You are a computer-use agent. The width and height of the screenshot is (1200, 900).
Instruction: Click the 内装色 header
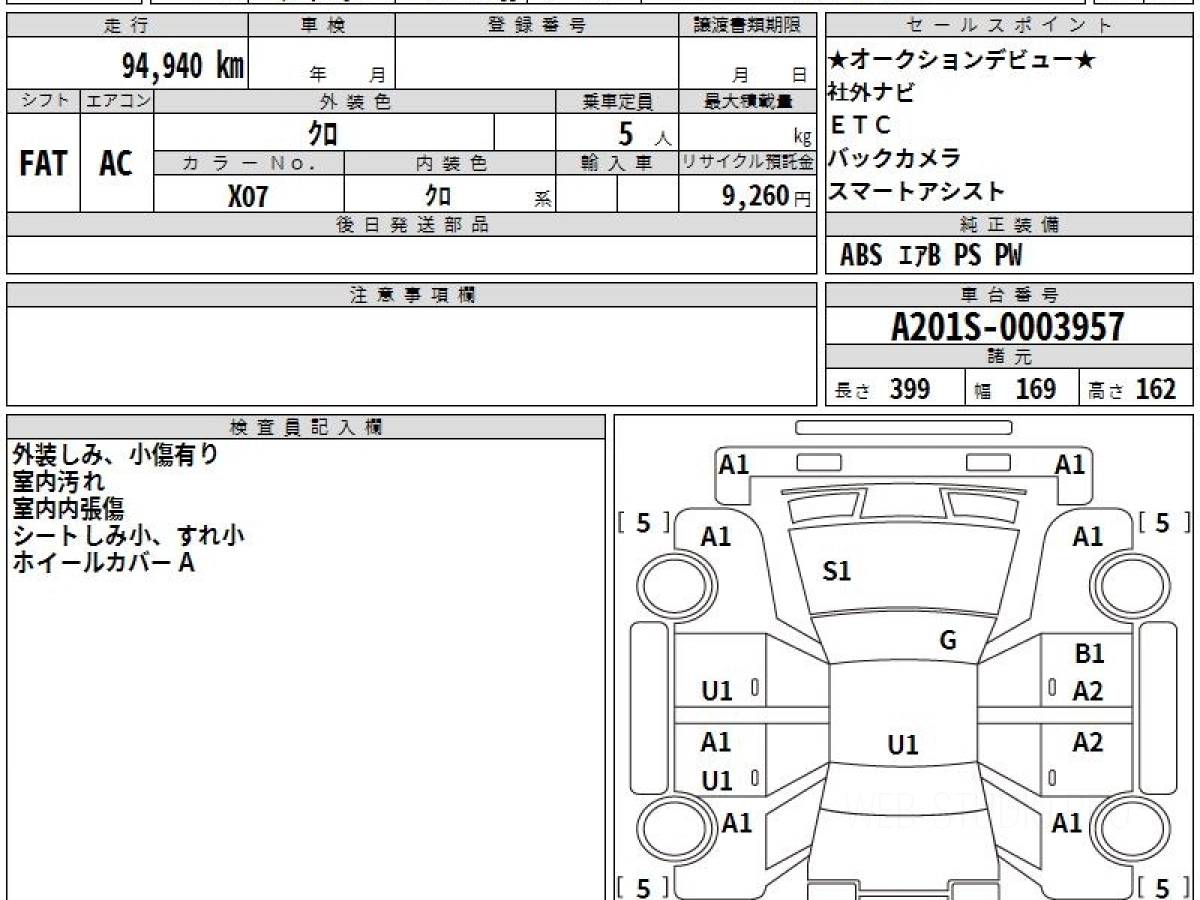(450, 163)
